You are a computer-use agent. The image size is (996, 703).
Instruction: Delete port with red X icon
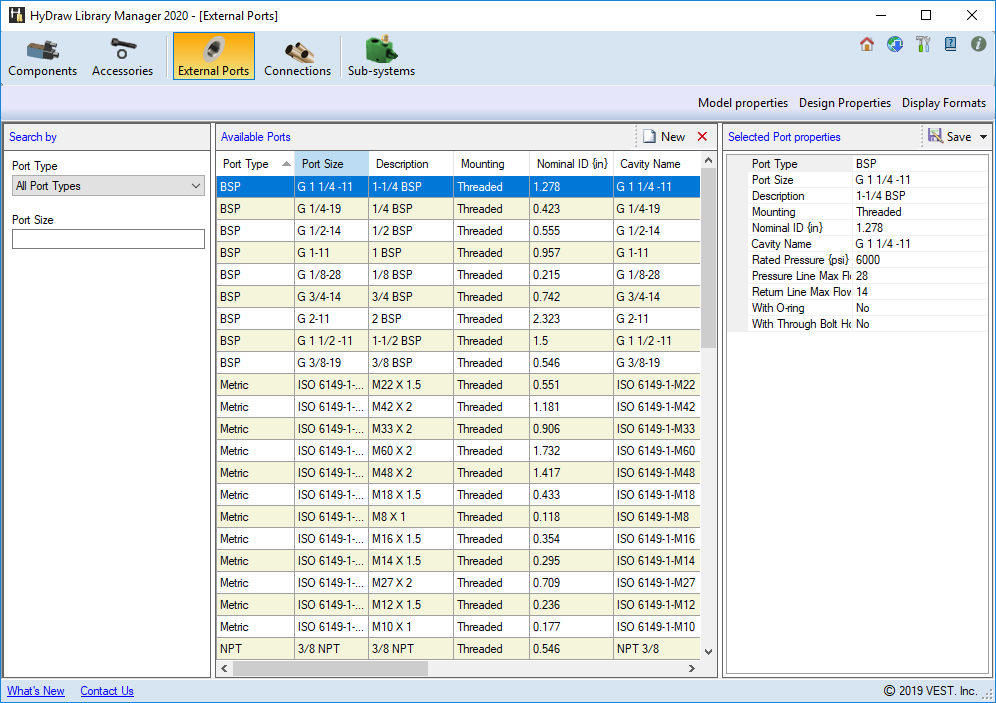tap(703, 137)
